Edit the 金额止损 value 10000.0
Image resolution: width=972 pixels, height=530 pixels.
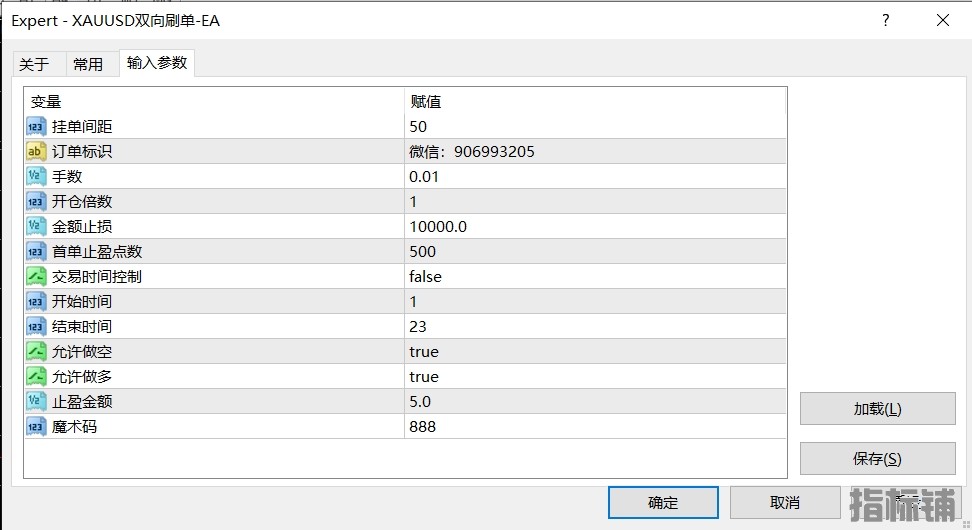(595, 226)
